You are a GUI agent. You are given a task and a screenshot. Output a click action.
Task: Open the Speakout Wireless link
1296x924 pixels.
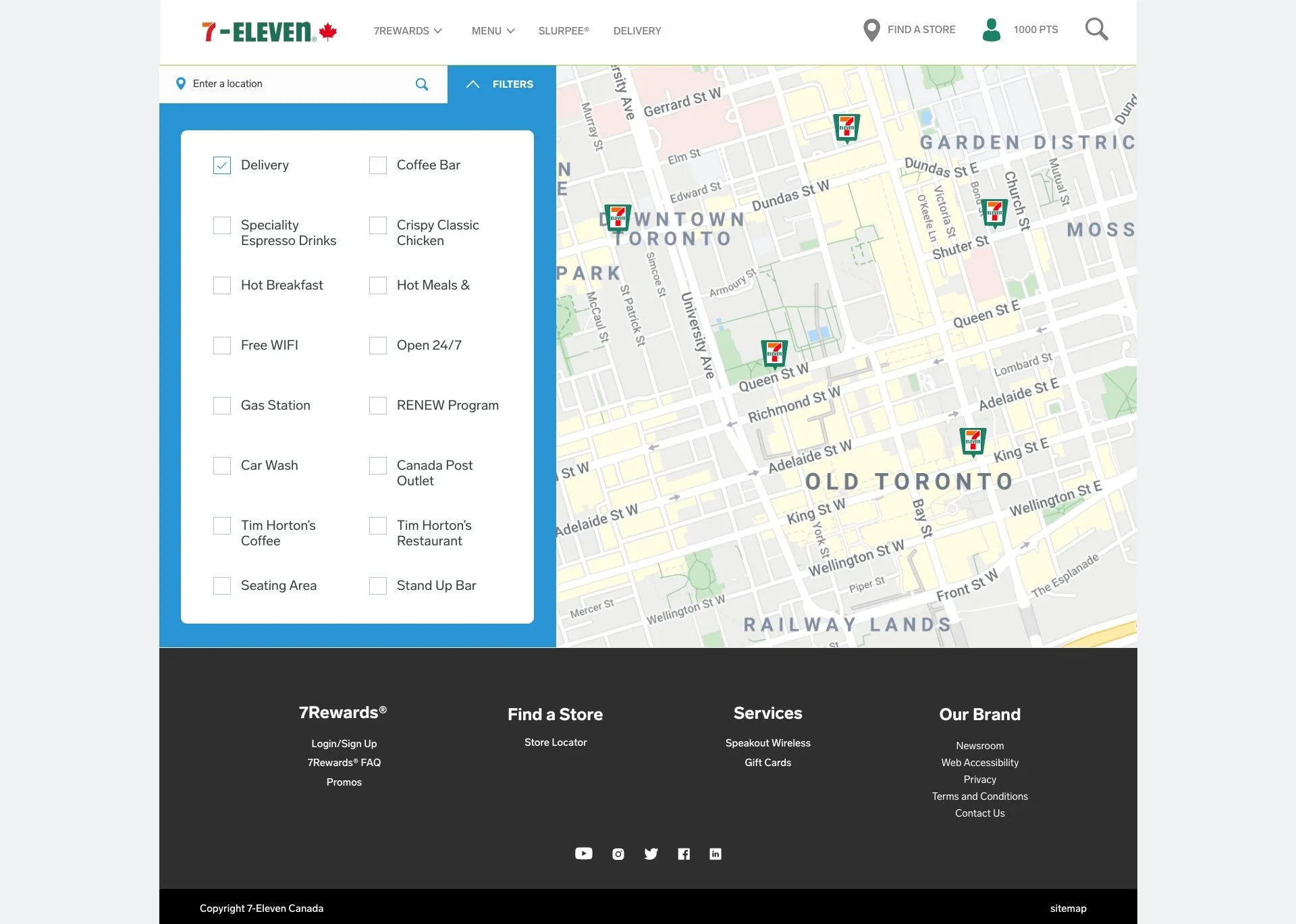pos(768,743)
